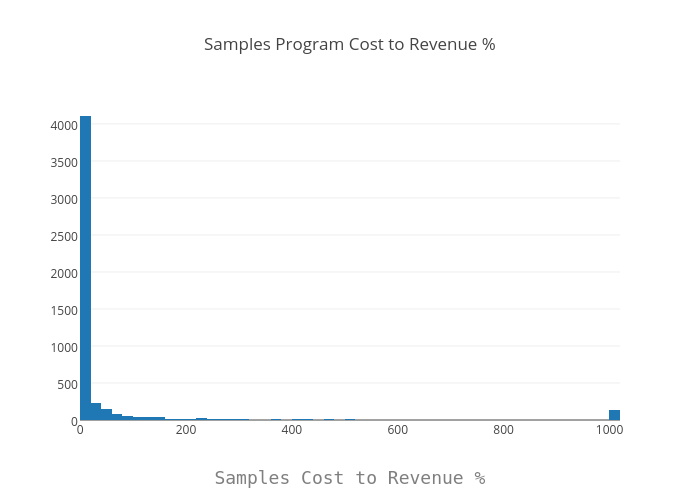Click the y-axis tick label 3500
The image size is (700, 500).
tap(64, 162)
